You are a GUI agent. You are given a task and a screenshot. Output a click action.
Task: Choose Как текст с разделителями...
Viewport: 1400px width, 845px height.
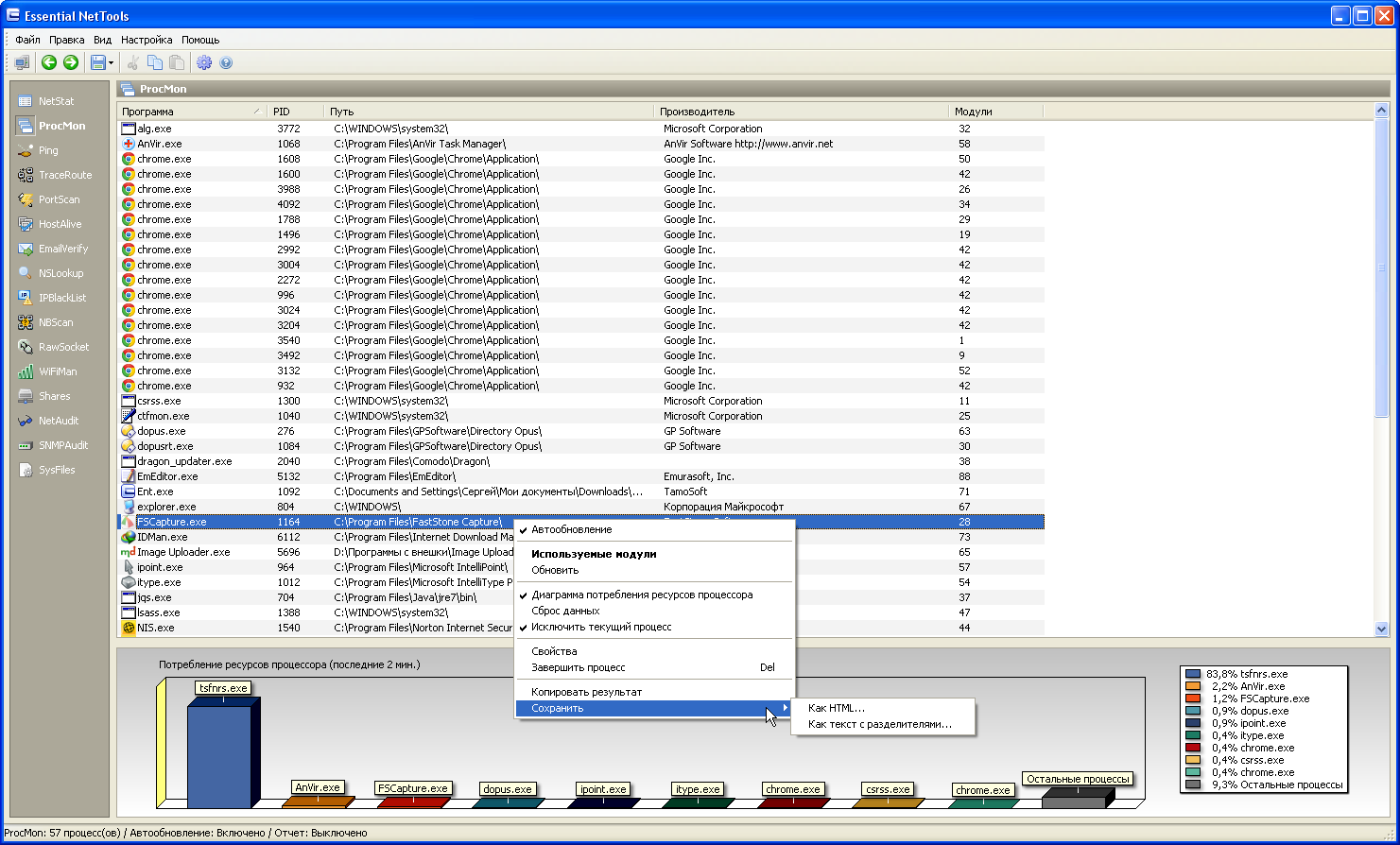883,724
